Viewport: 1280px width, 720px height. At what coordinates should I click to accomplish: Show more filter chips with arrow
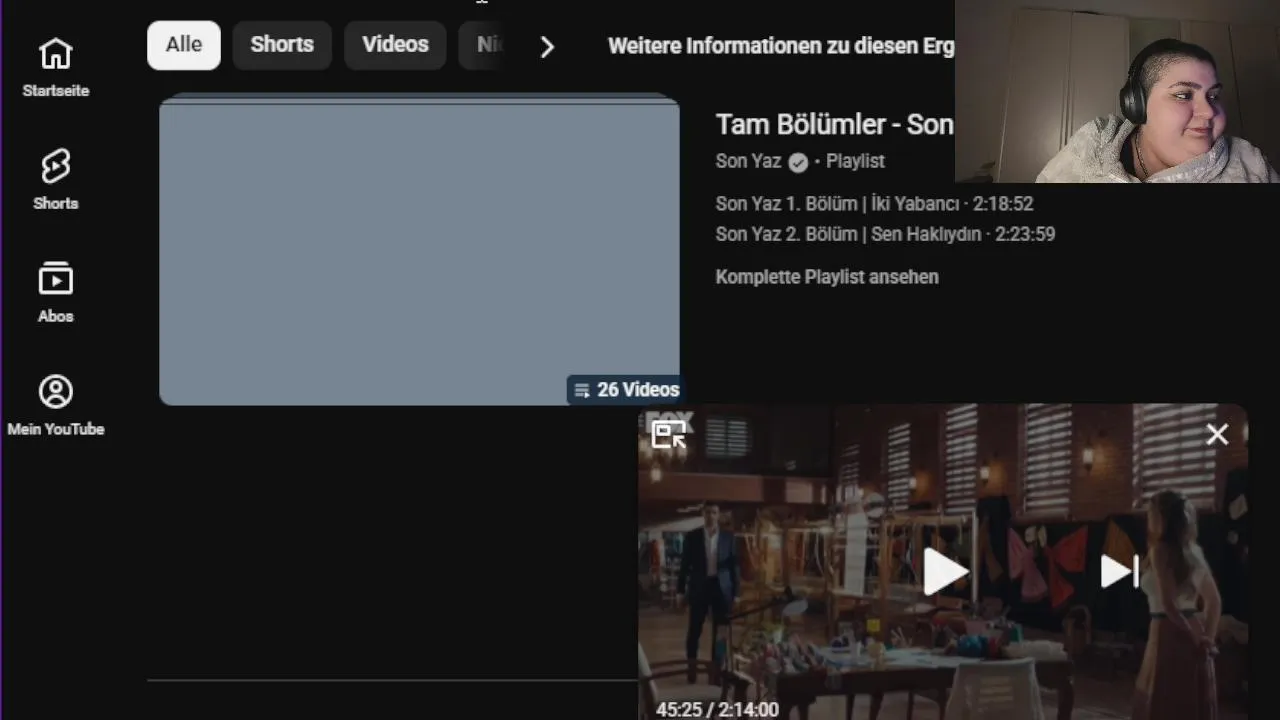tap(546, 47)
